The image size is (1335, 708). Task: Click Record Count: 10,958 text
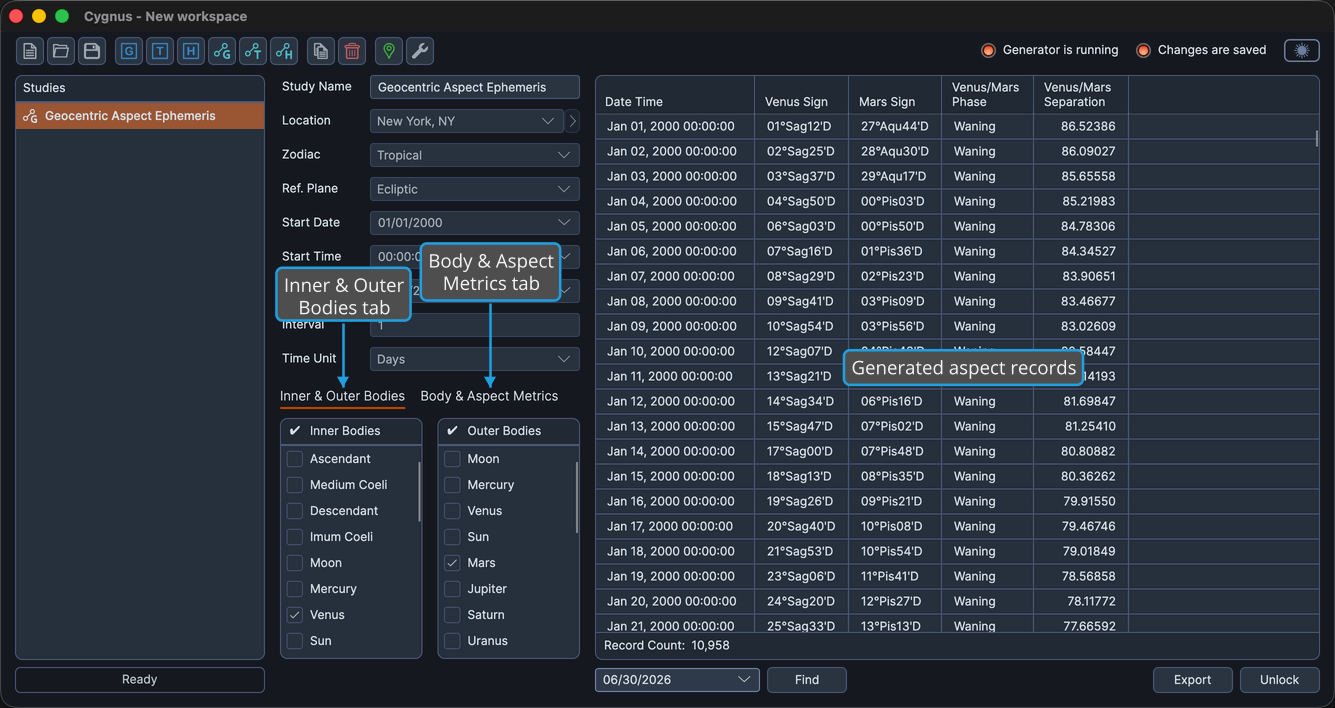tap(667, 646)
